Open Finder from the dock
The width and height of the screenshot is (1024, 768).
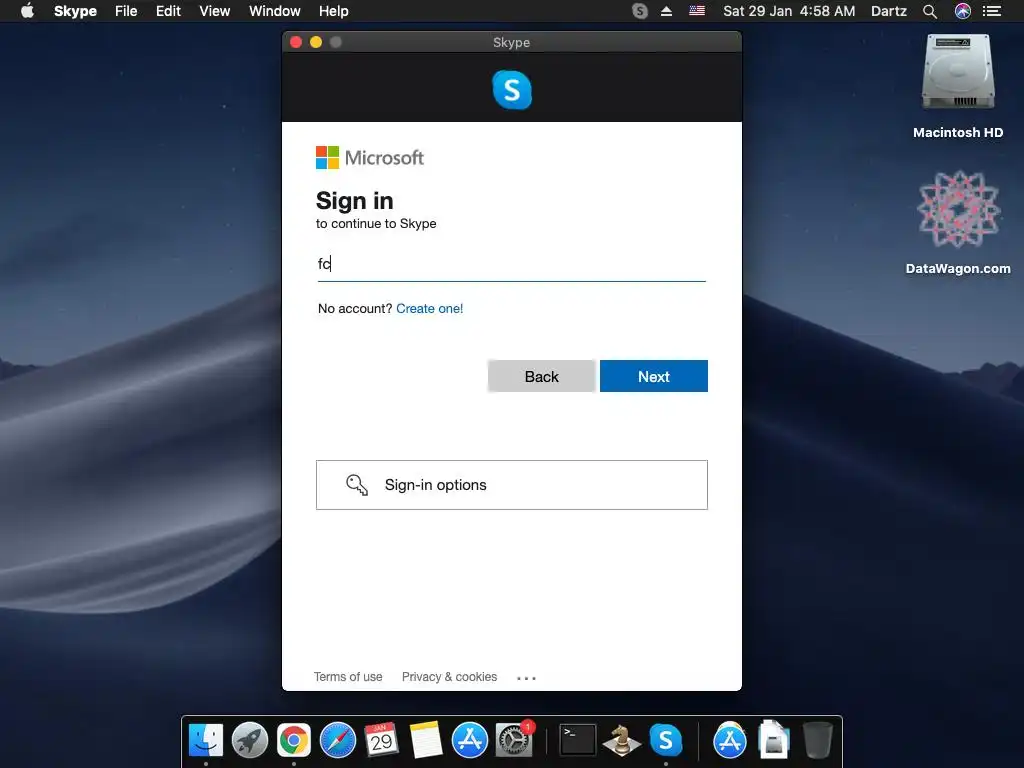206,741
